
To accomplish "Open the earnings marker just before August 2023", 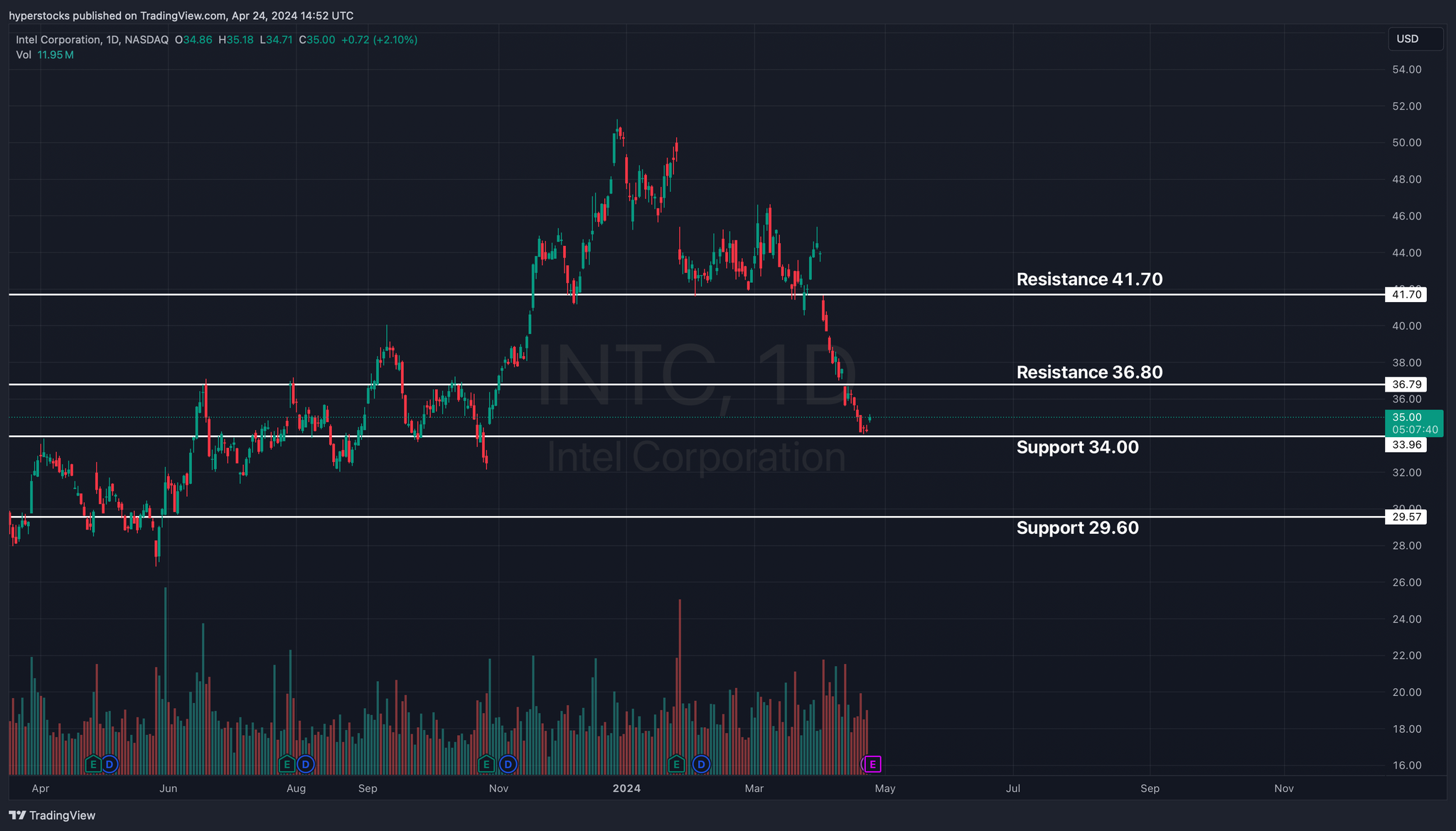I will pos(287,765).
